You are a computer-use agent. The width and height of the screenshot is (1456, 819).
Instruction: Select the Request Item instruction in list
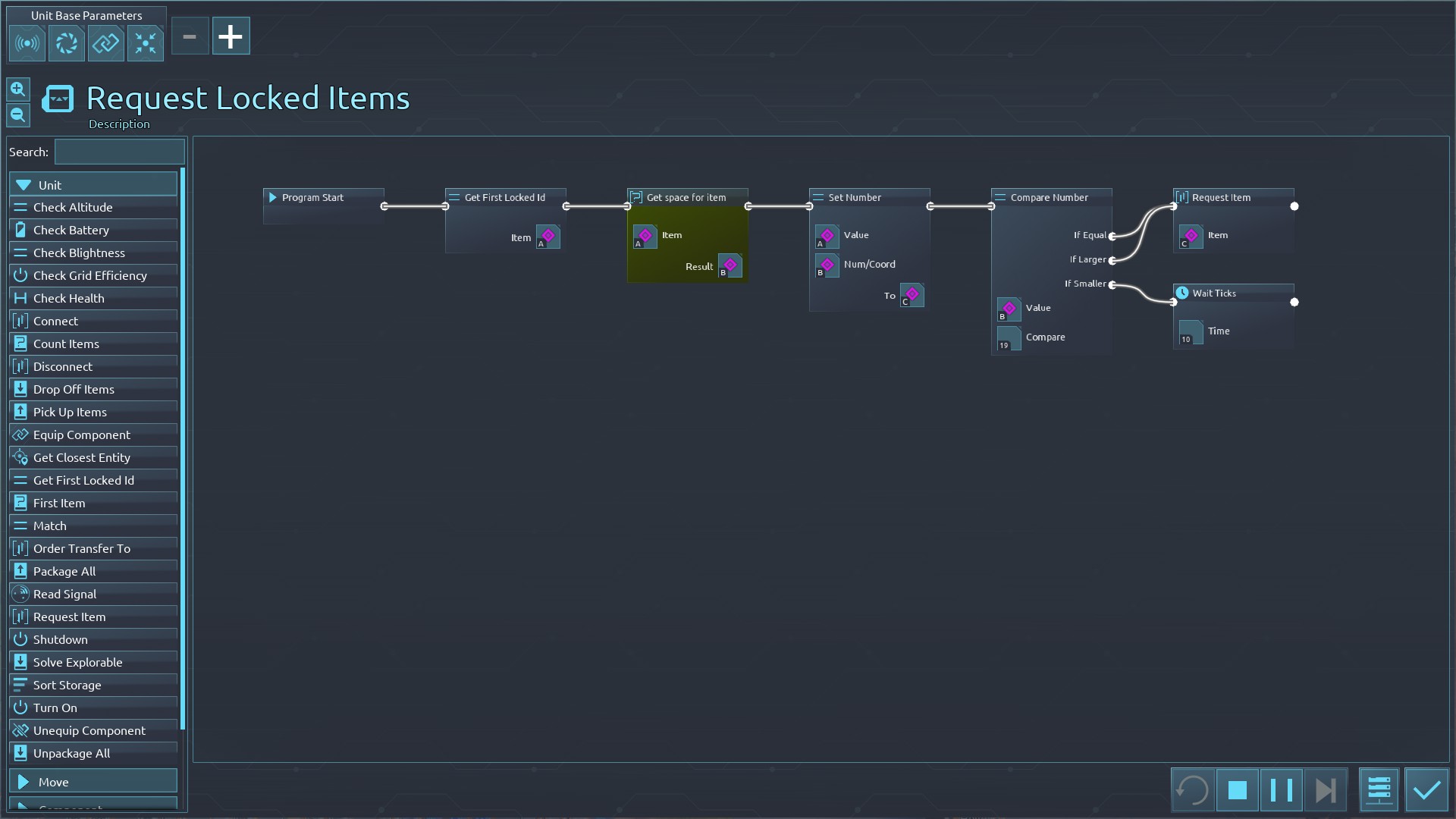[x=70, y=617]
